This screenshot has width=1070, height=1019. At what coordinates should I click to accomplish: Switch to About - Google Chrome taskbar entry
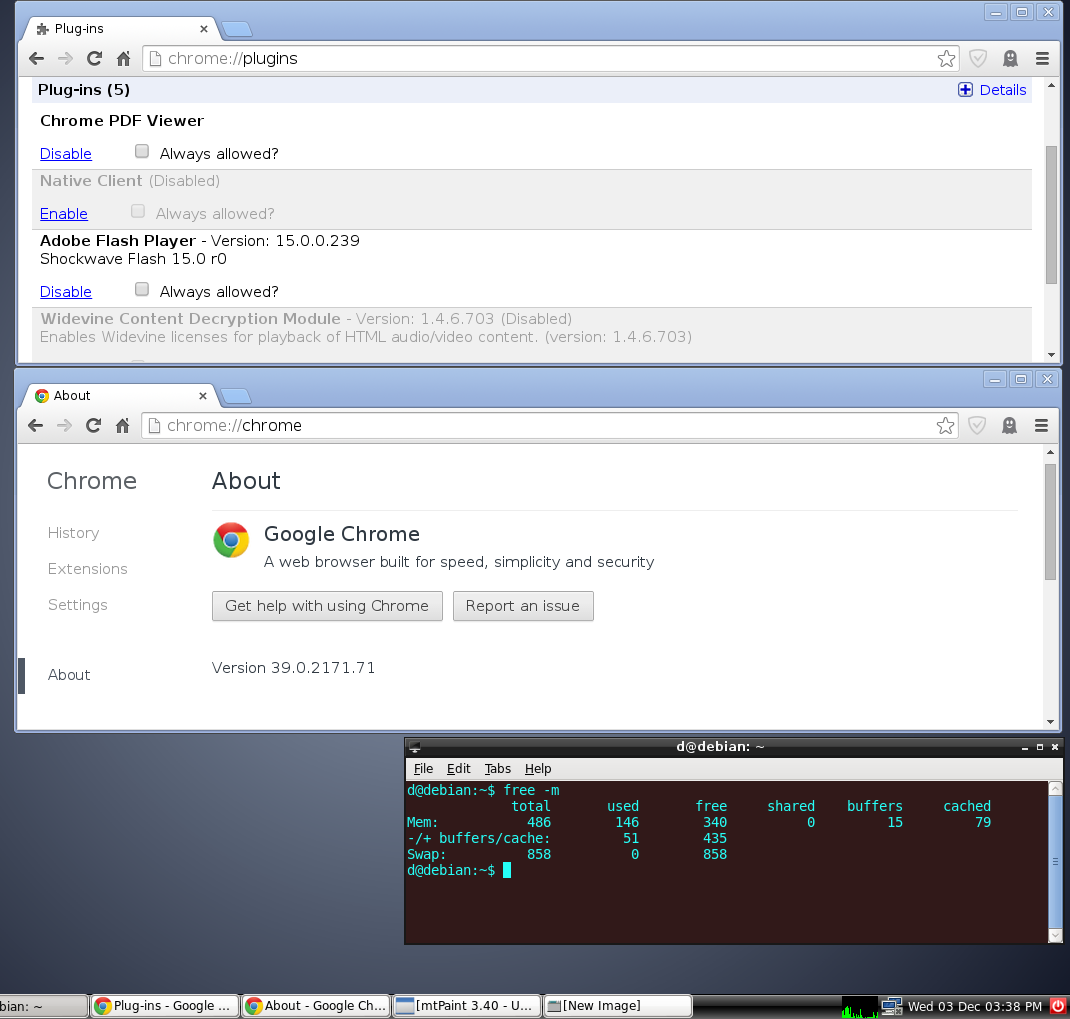pyautogui.click(x=316, y=1006)
